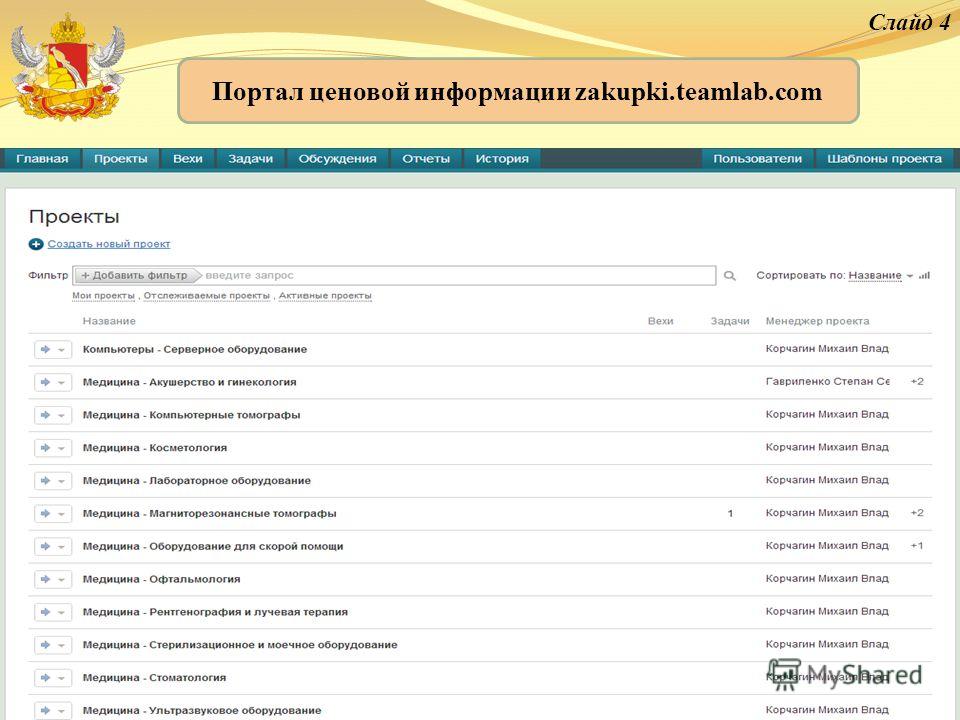Open project Медицина - Лабораторное оборудование
This screenshot has height=720, width=960.
click(197, 481)
